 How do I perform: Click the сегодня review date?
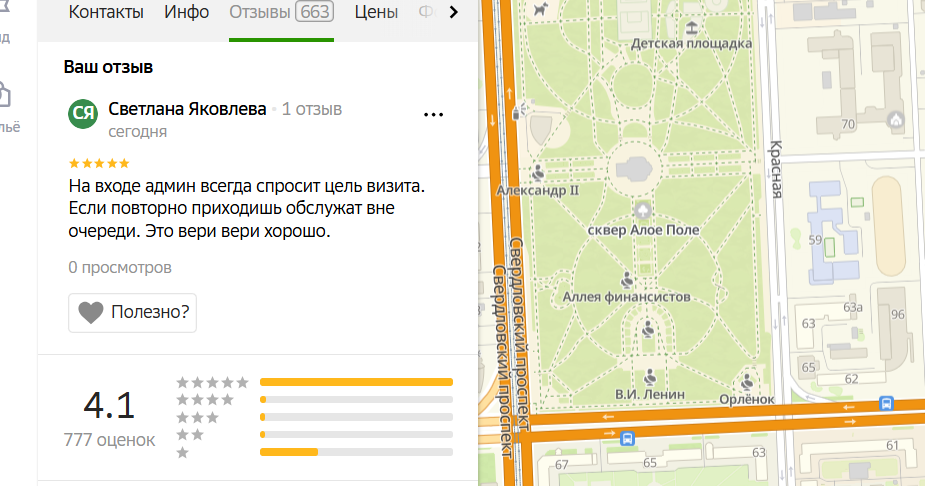pyautogui.click(x=137, y=132)
